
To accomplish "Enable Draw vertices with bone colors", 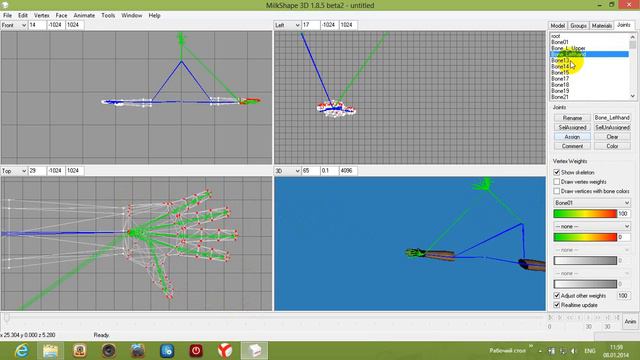I will 557,191.
